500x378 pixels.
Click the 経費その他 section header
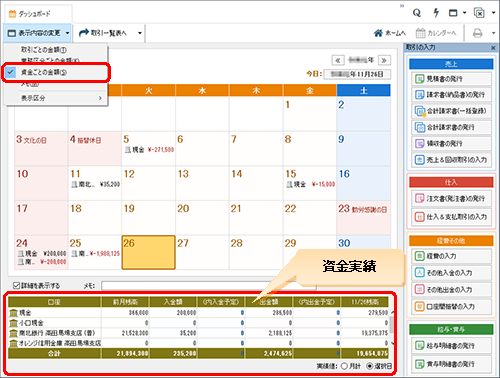(x=451, y=241)
